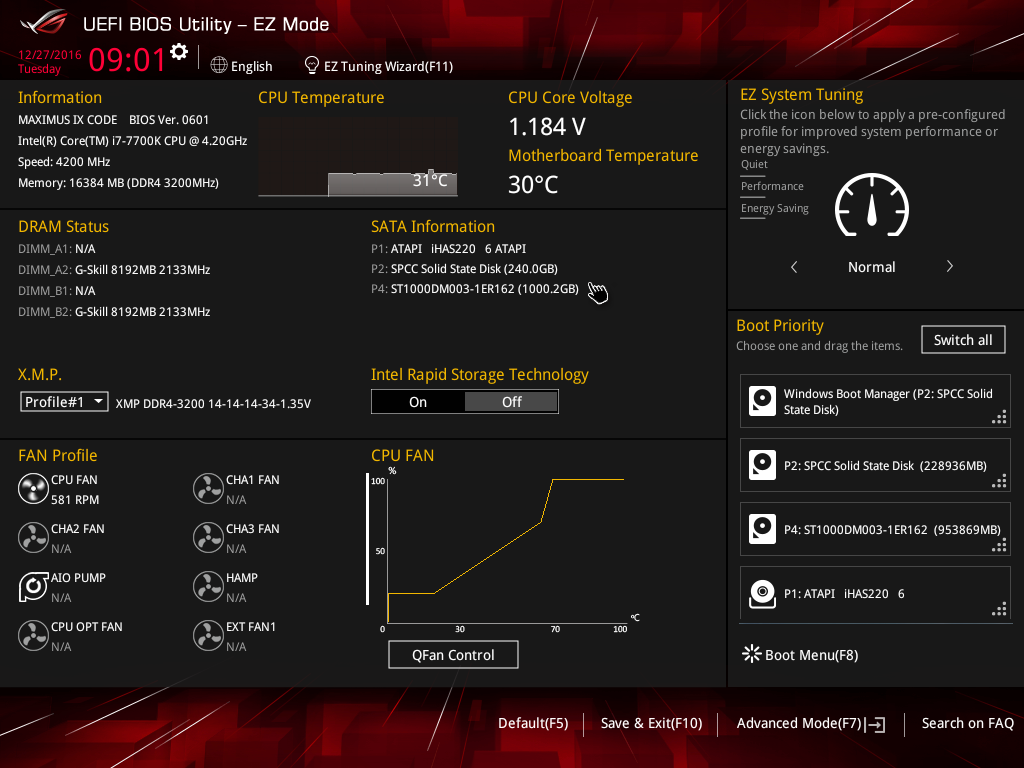Click Save & Exit(F10)
This screenshot has height=768, width=1024.
(x=651, y=723)
